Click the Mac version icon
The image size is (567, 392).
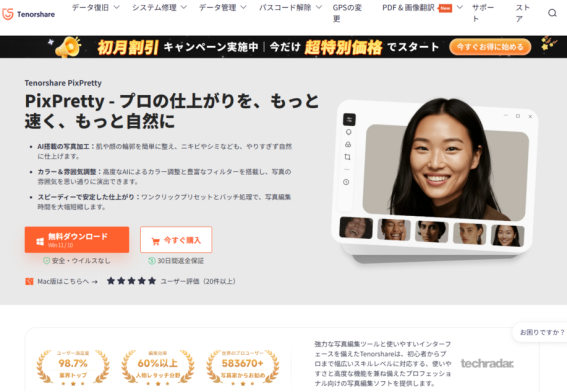coord(29,281)
